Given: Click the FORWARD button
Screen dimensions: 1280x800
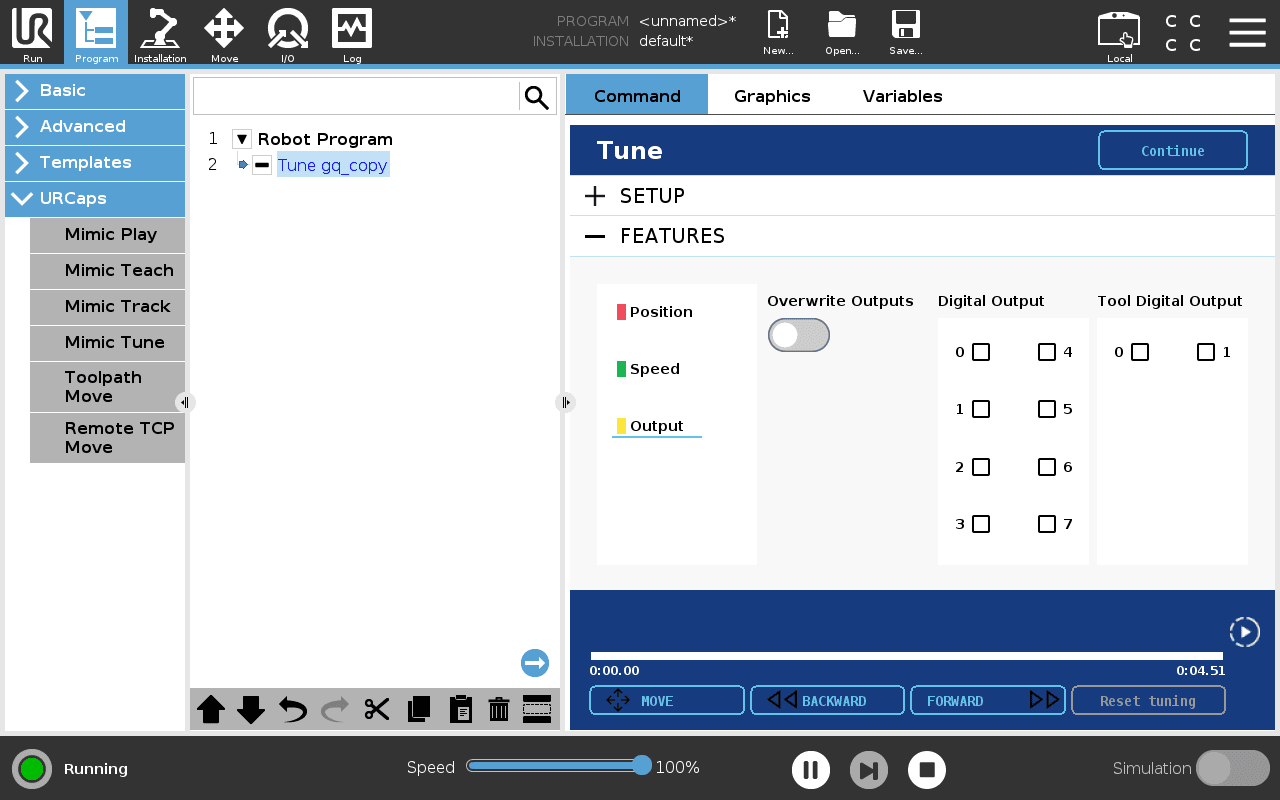Looking at the screenshot, I should [x=987, y=701].
